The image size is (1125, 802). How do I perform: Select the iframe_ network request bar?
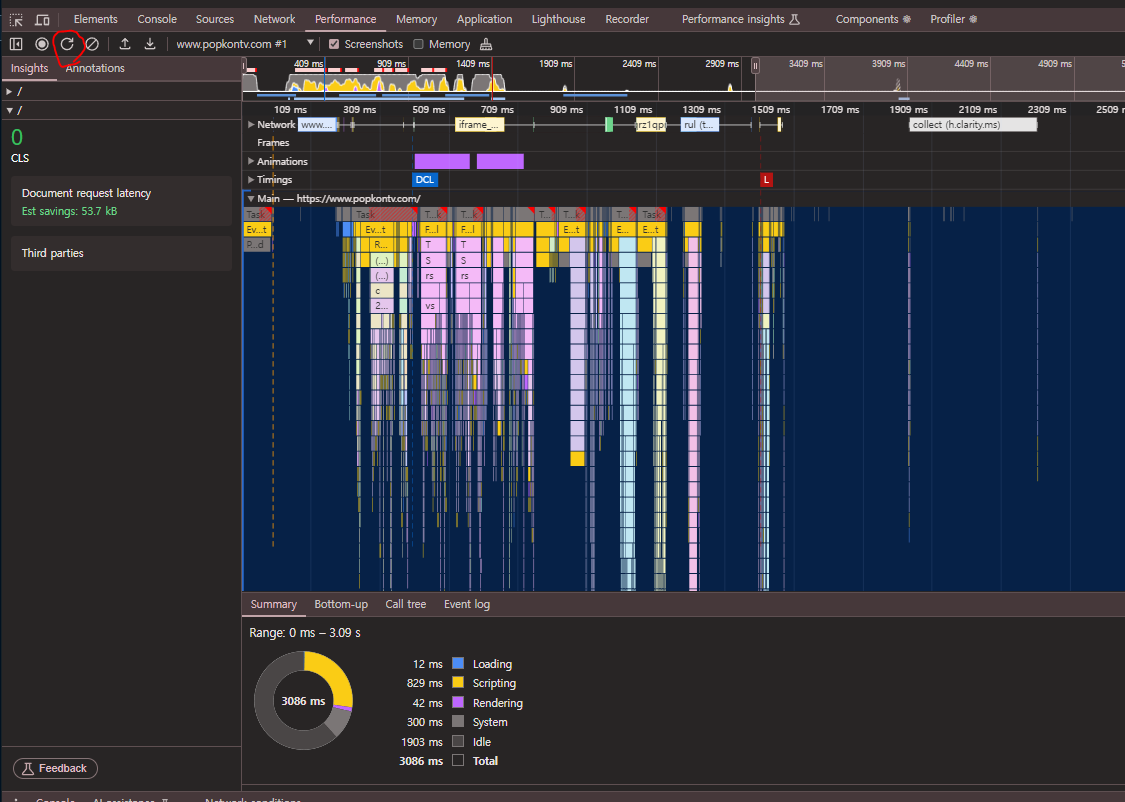(479, 124)
